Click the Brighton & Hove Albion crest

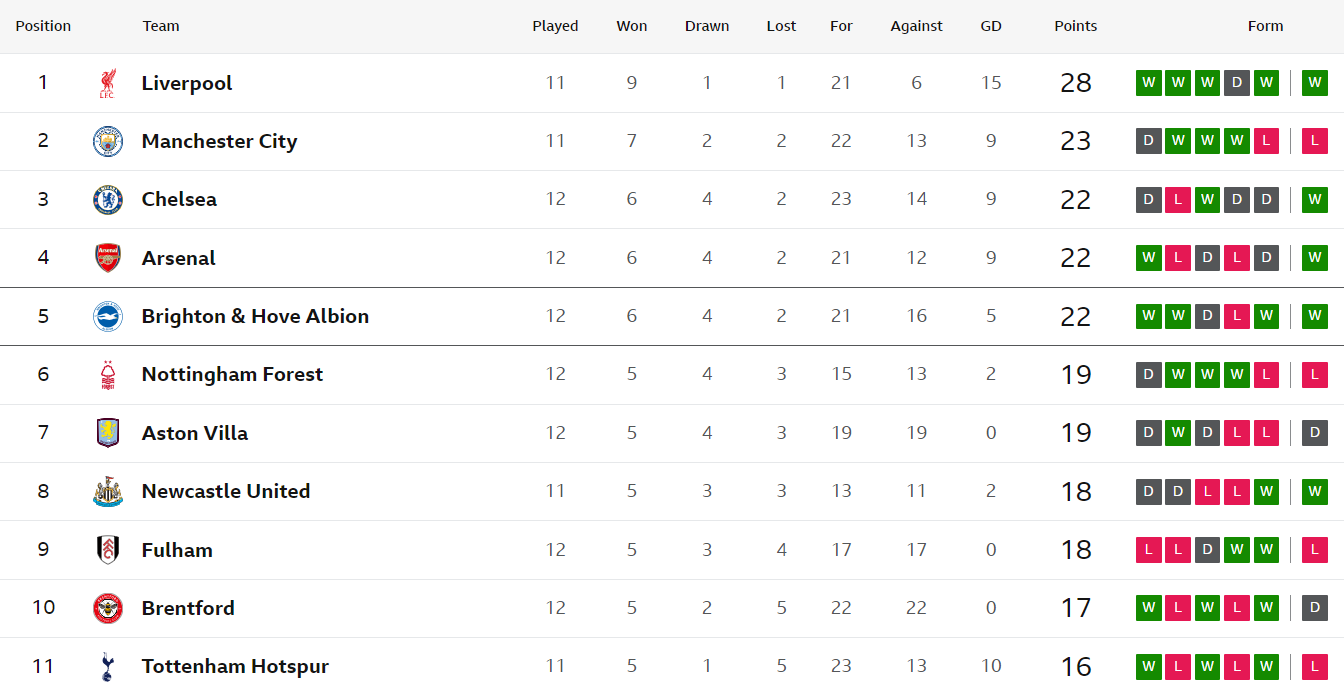tap(107, 316)
